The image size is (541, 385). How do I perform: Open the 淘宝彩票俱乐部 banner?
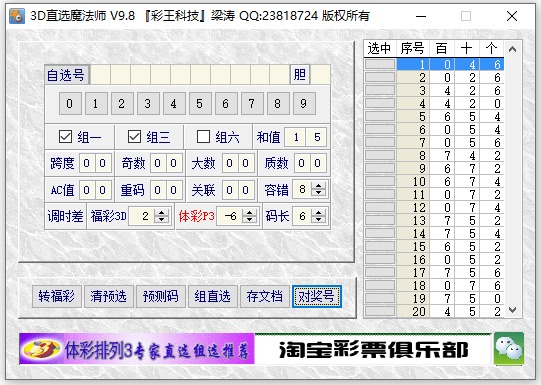click(373, 349)
